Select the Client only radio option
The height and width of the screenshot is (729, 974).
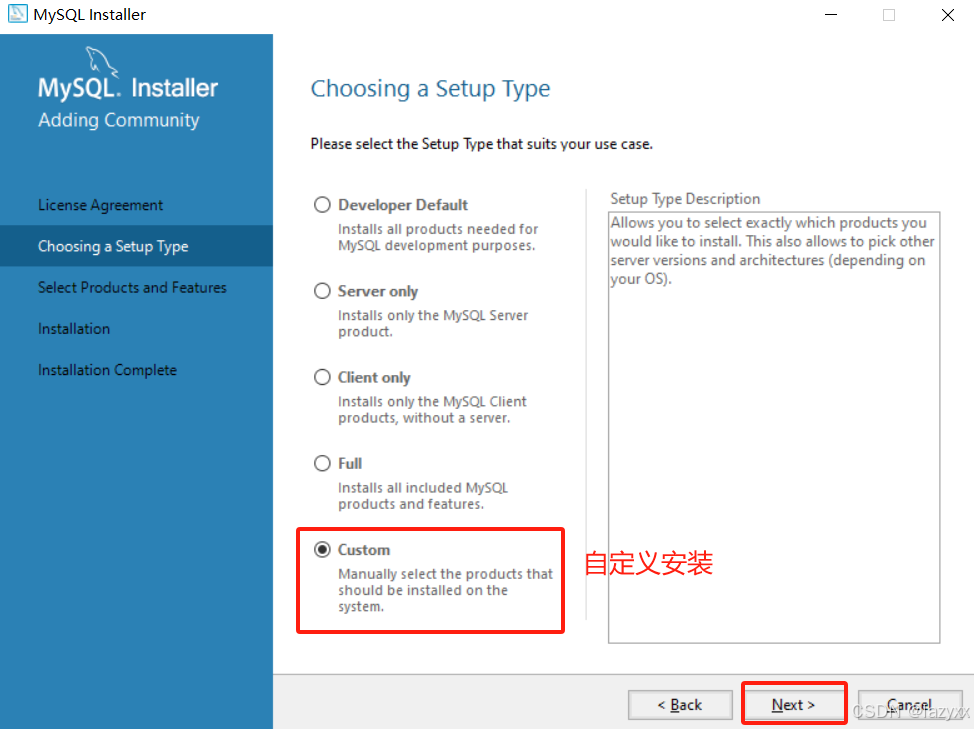(322, 378)
